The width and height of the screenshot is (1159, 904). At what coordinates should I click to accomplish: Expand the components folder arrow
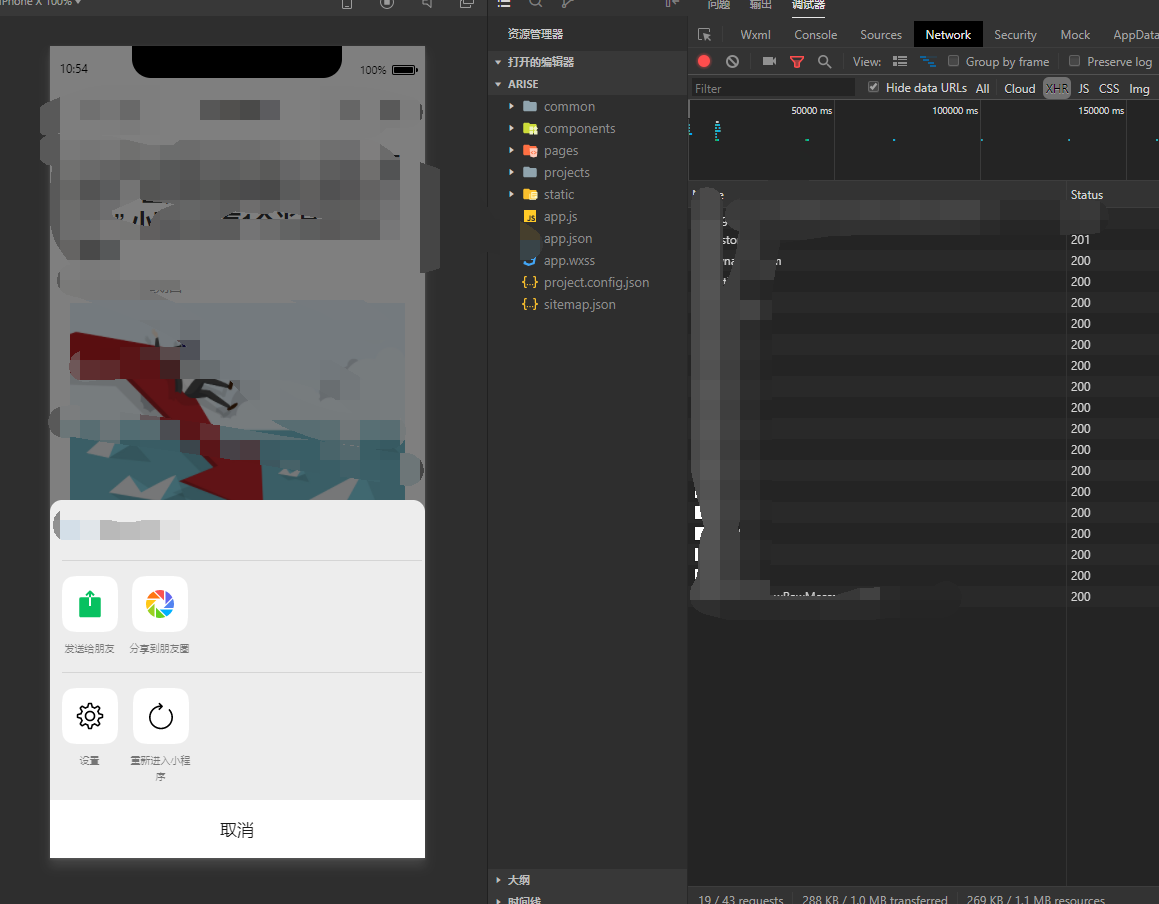click(x=511, y=129)
